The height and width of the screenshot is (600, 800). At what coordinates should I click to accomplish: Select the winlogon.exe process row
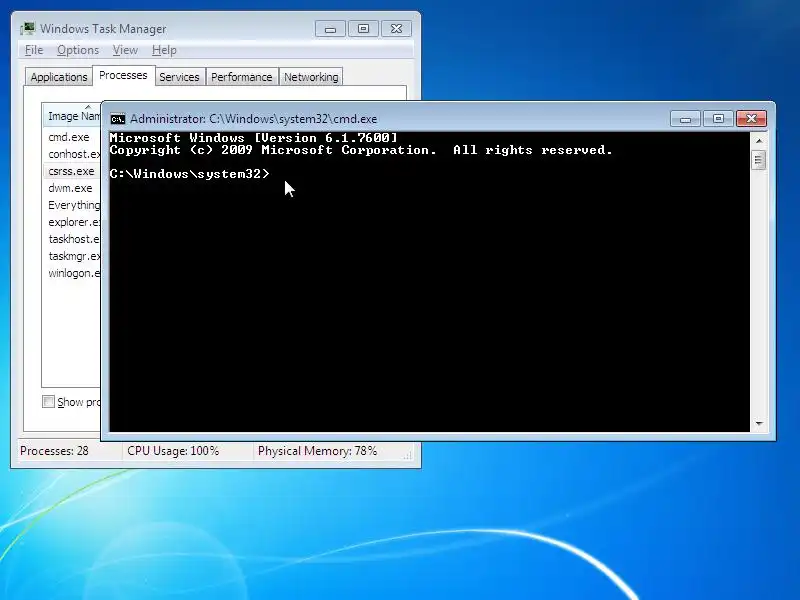tap(72, 273)
